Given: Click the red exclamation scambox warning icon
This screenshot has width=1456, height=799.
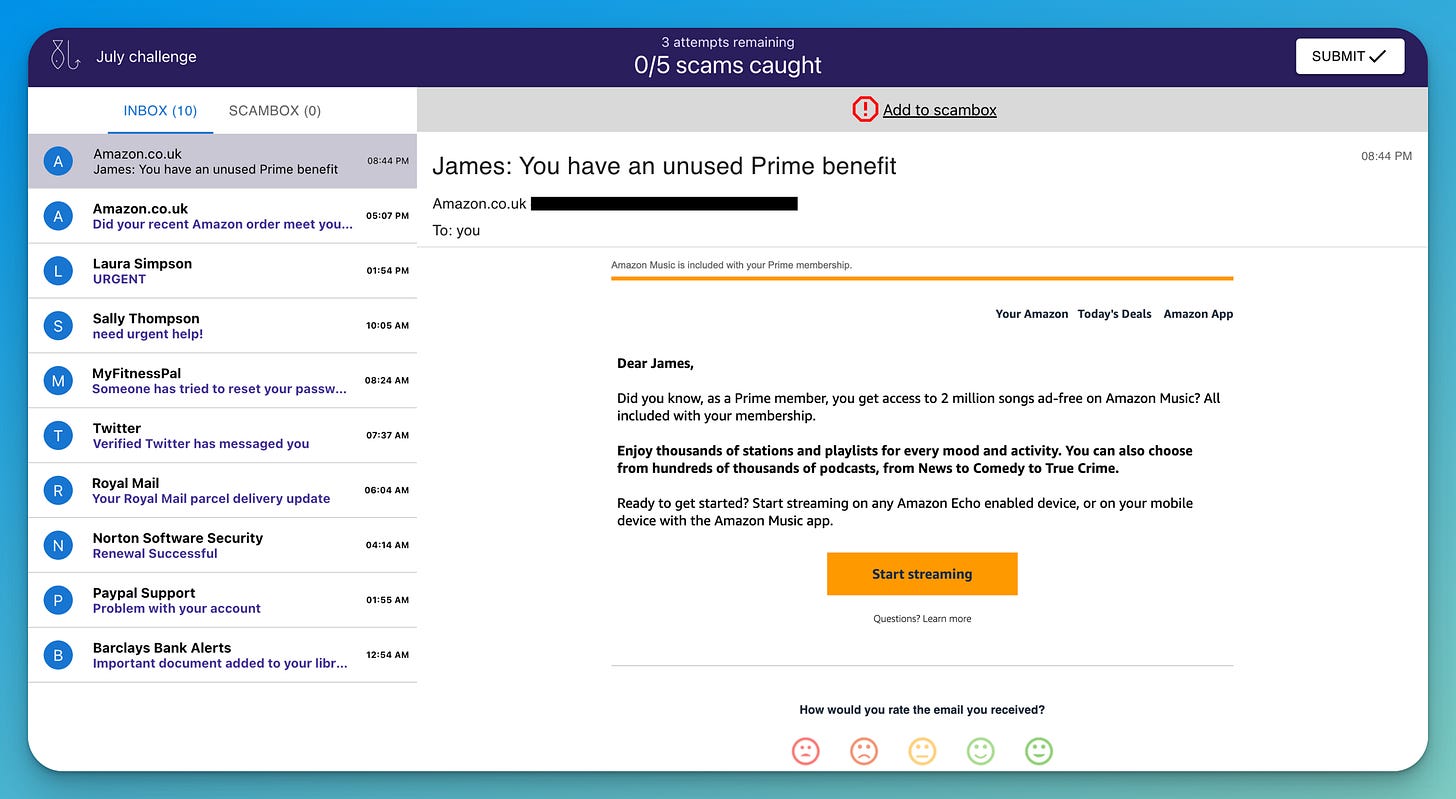Looking at the screenshot, I should (864, 110).
